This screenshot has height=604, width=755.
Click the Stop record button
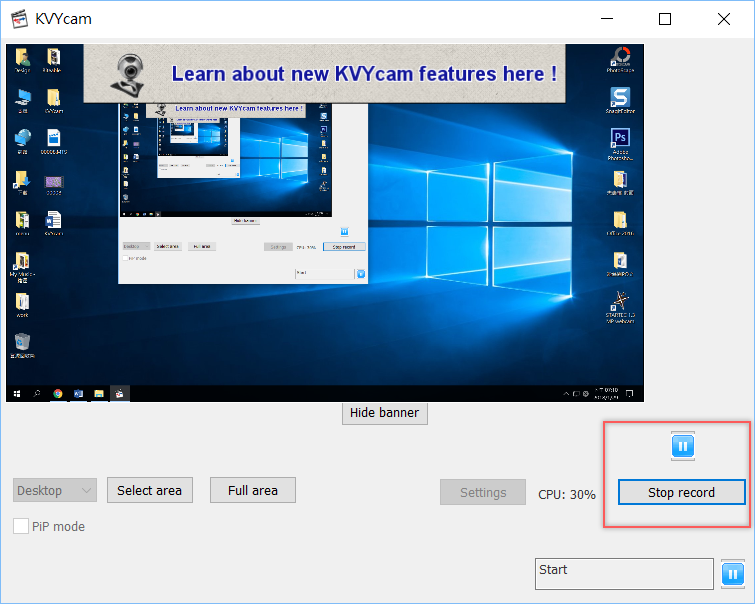point(681,493)
